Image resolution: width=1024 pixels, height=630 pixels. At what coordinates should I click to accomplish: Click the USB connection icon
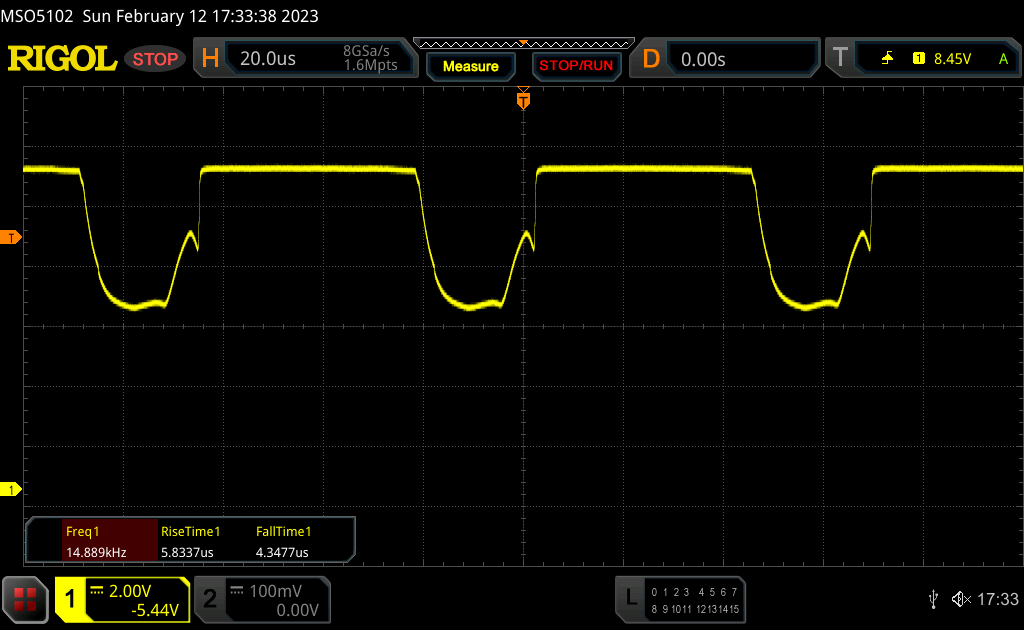pyautogui.click(x=934, y=599)
